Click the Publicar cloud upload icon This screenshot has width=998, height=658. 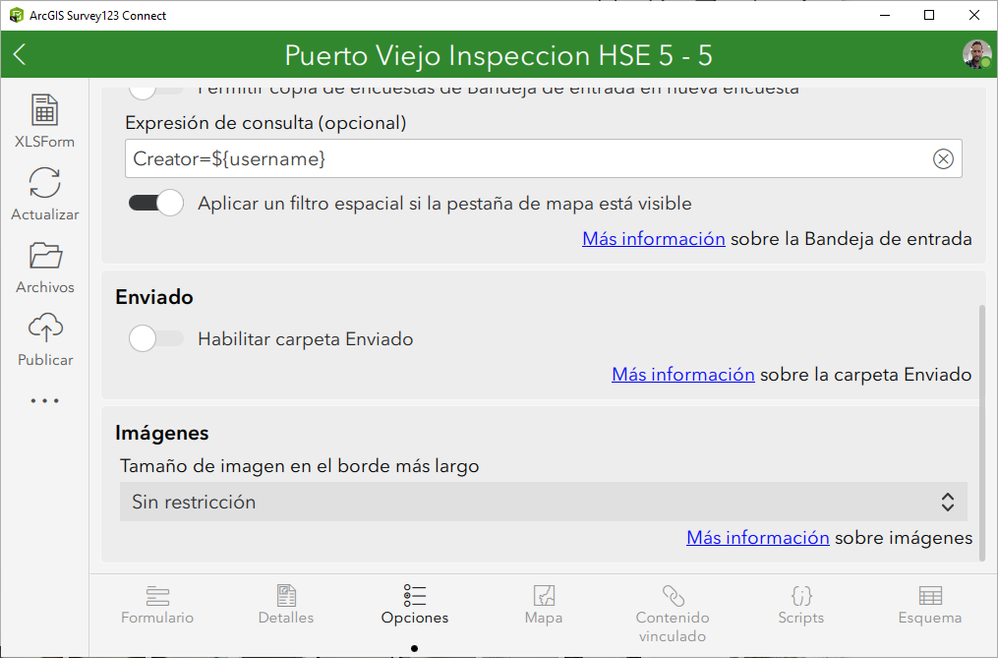(45, 328)
